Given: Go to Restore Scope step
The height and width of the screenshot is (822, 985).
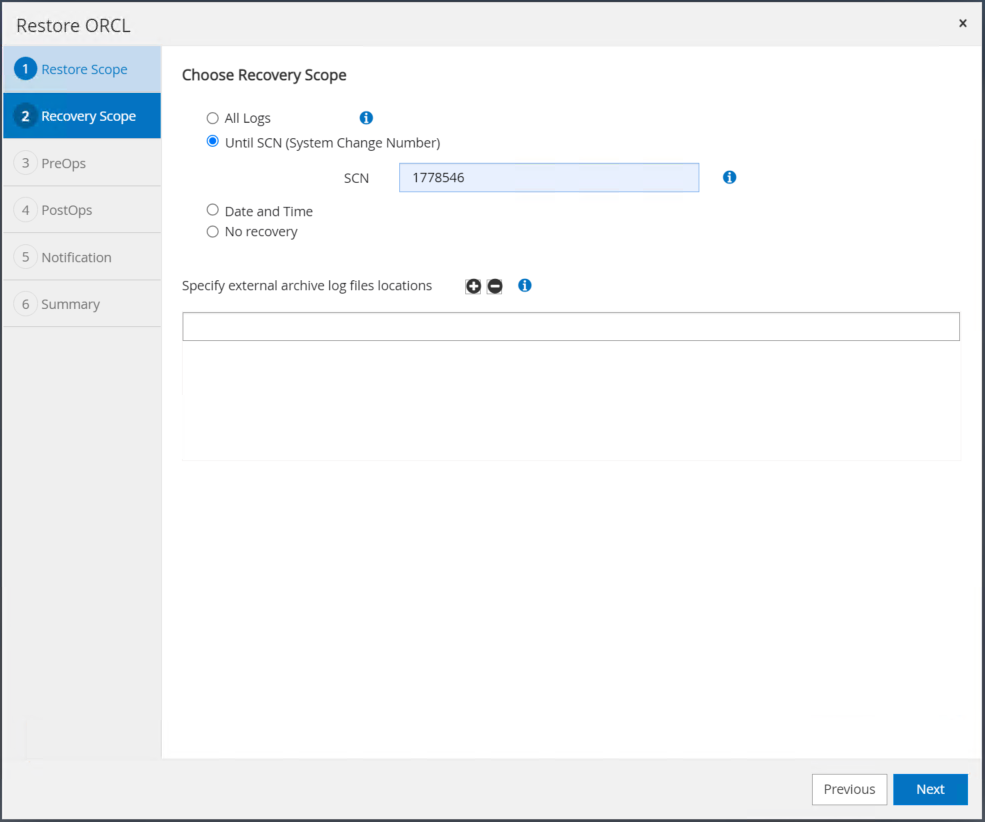Looking at the screenshot, I should coord(82,69).
